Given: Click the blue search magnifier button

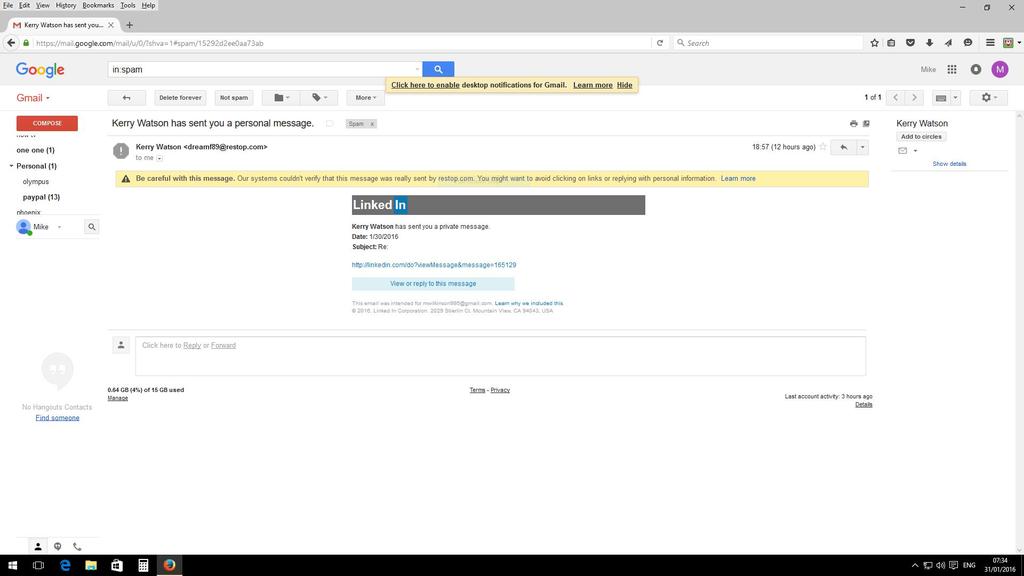Looking at the screenshot, I should [438, 69].
